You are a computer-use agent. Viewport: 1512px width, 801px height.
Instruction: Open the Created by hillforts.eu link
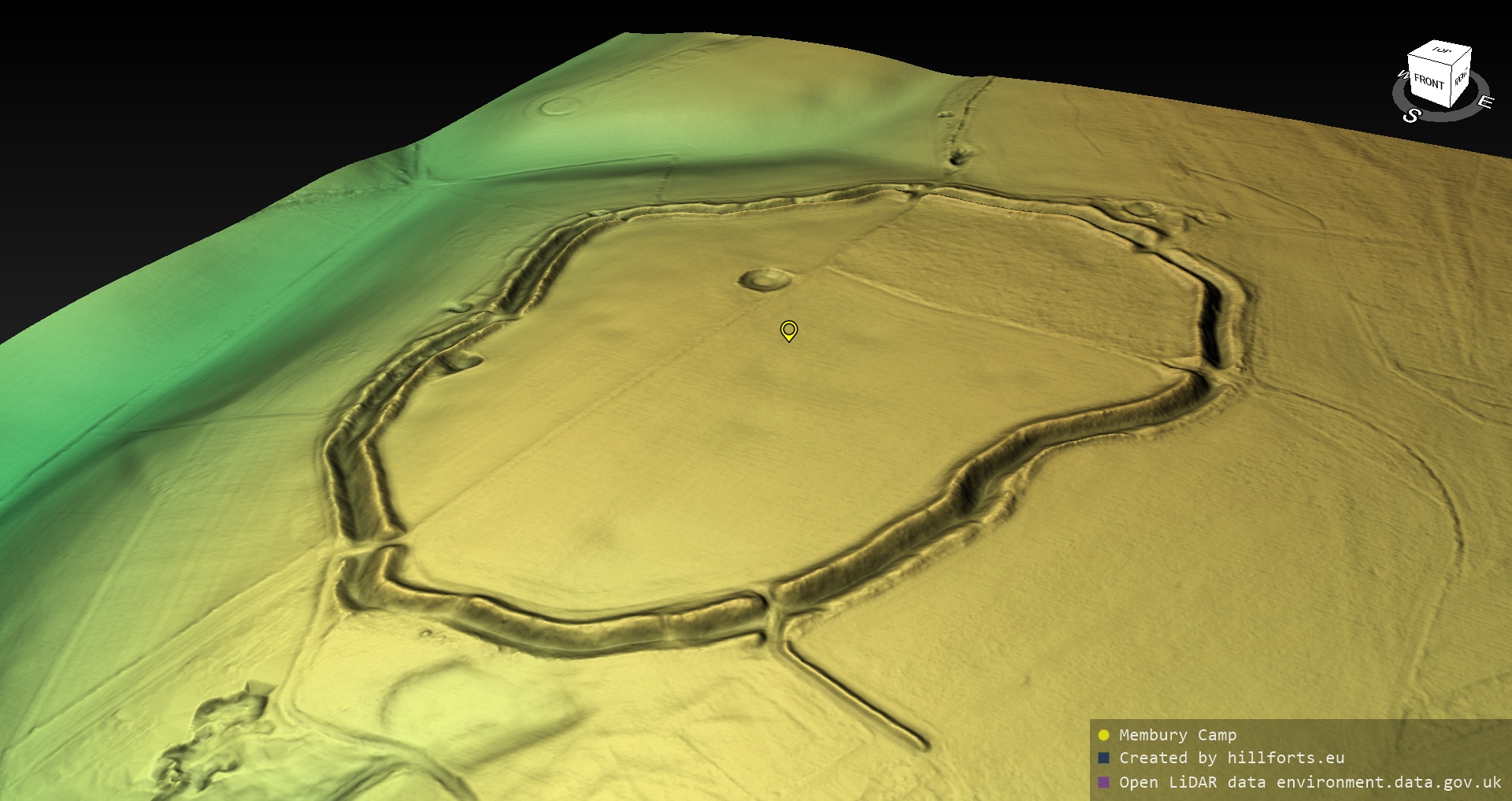tap(1232, 758)
